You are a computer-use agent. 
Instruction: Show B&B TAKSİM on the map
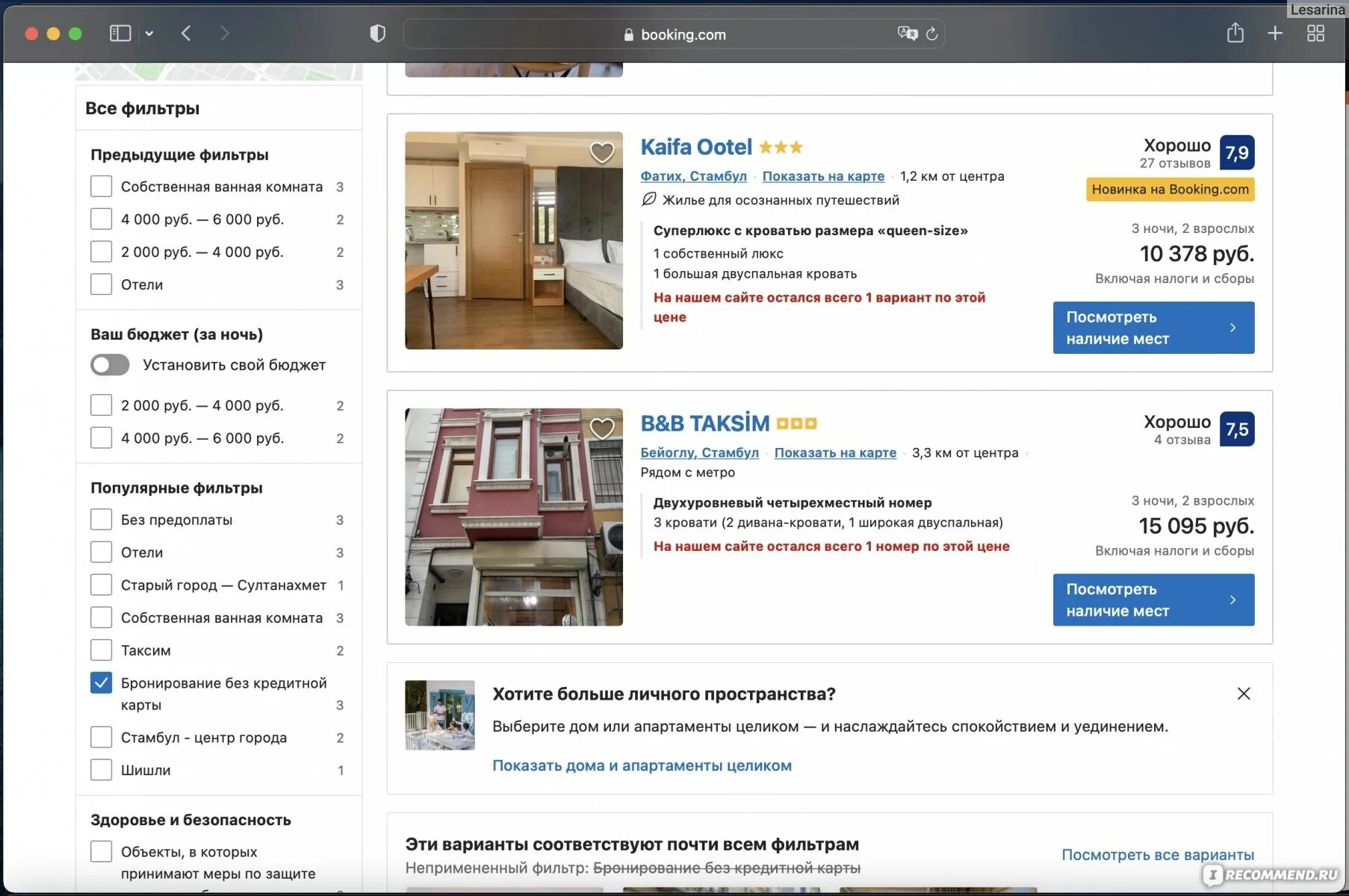(x=835, y=452)
